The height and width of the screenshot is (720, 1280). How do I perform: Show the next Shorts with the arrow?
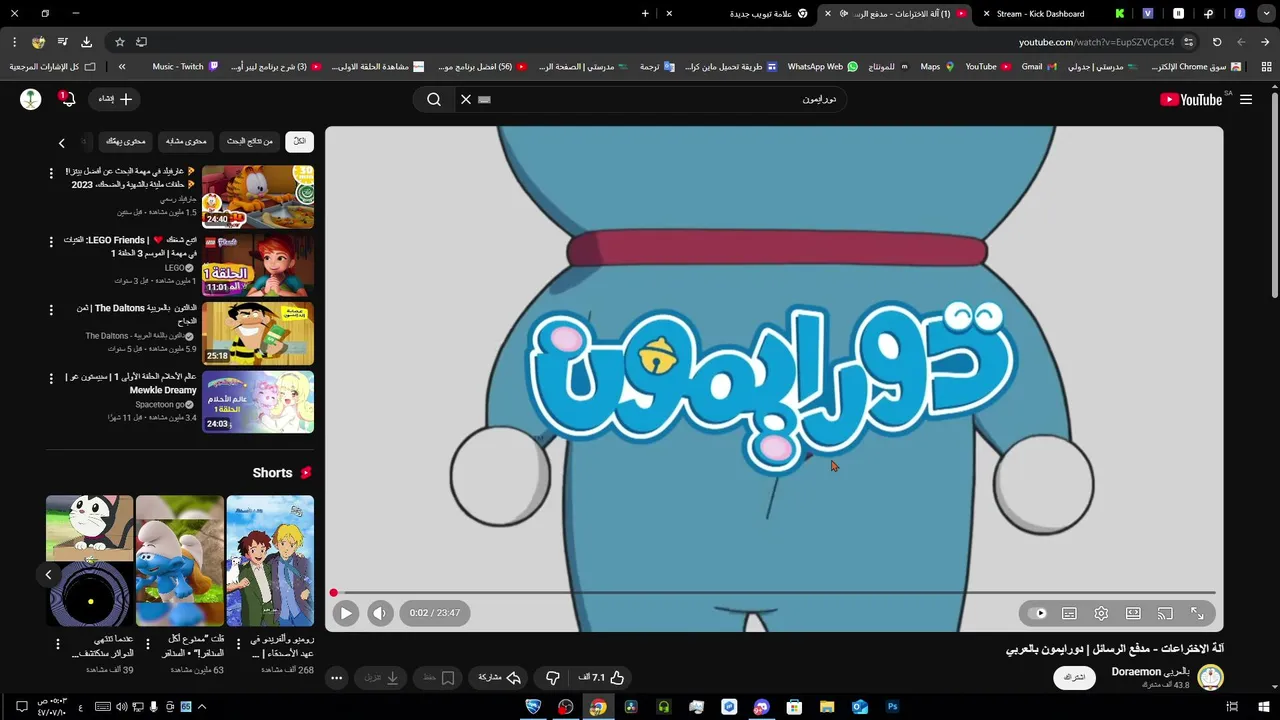48,574
